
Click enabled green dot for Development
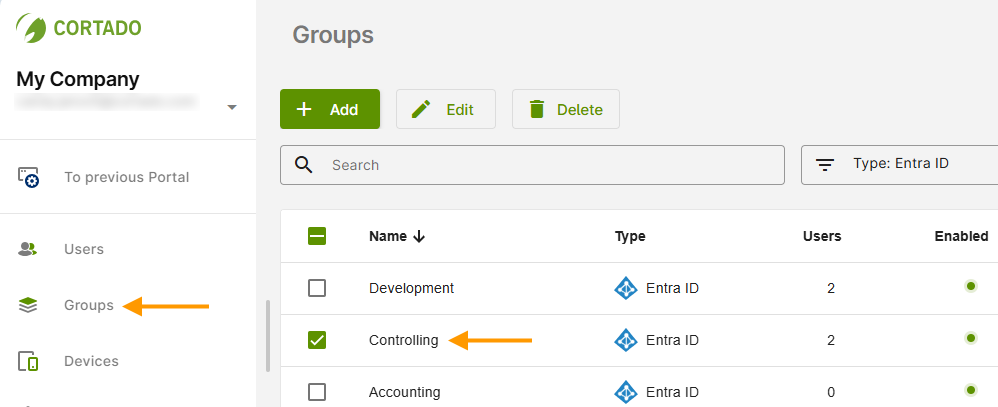(x=971, y=286)
